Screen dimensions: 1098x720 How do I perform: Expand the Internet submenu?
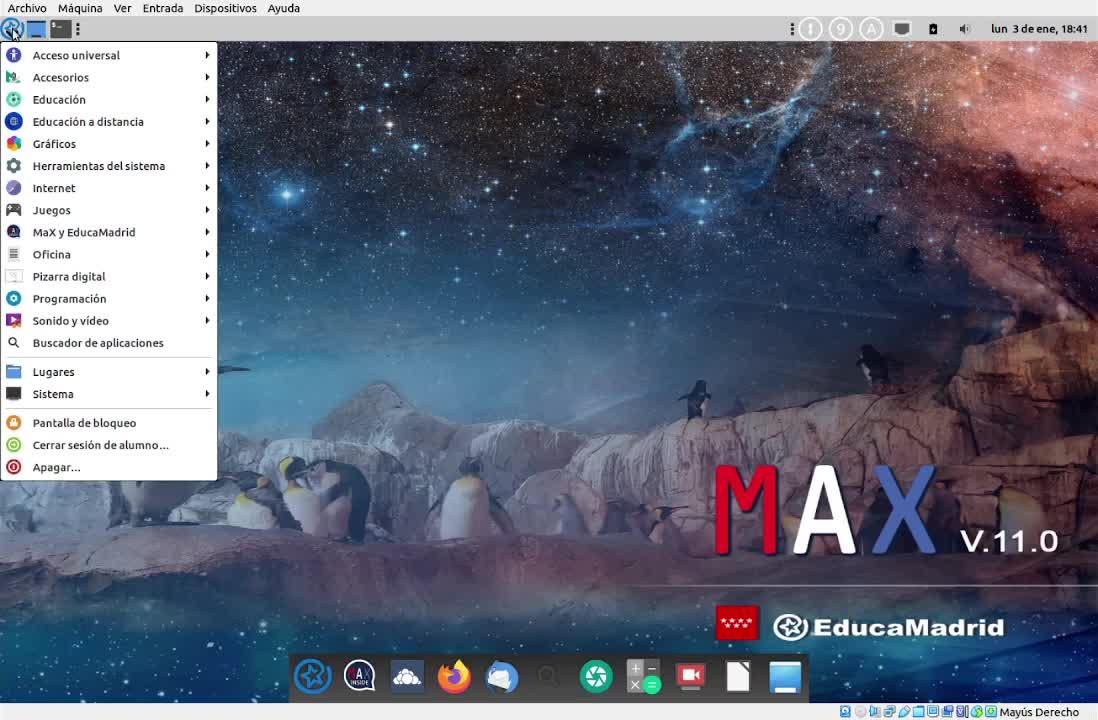(x=109, y=188)
